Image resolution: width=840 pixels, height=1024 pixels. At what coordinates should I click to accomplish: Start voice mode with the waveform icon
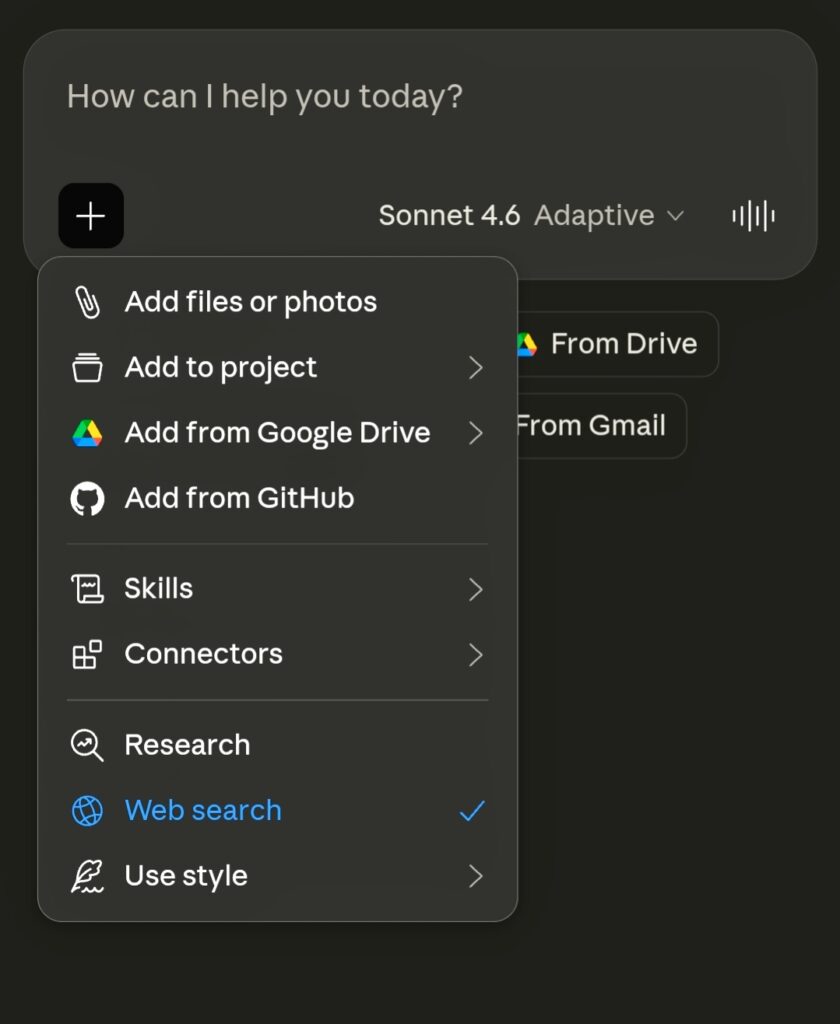(753, 216)
